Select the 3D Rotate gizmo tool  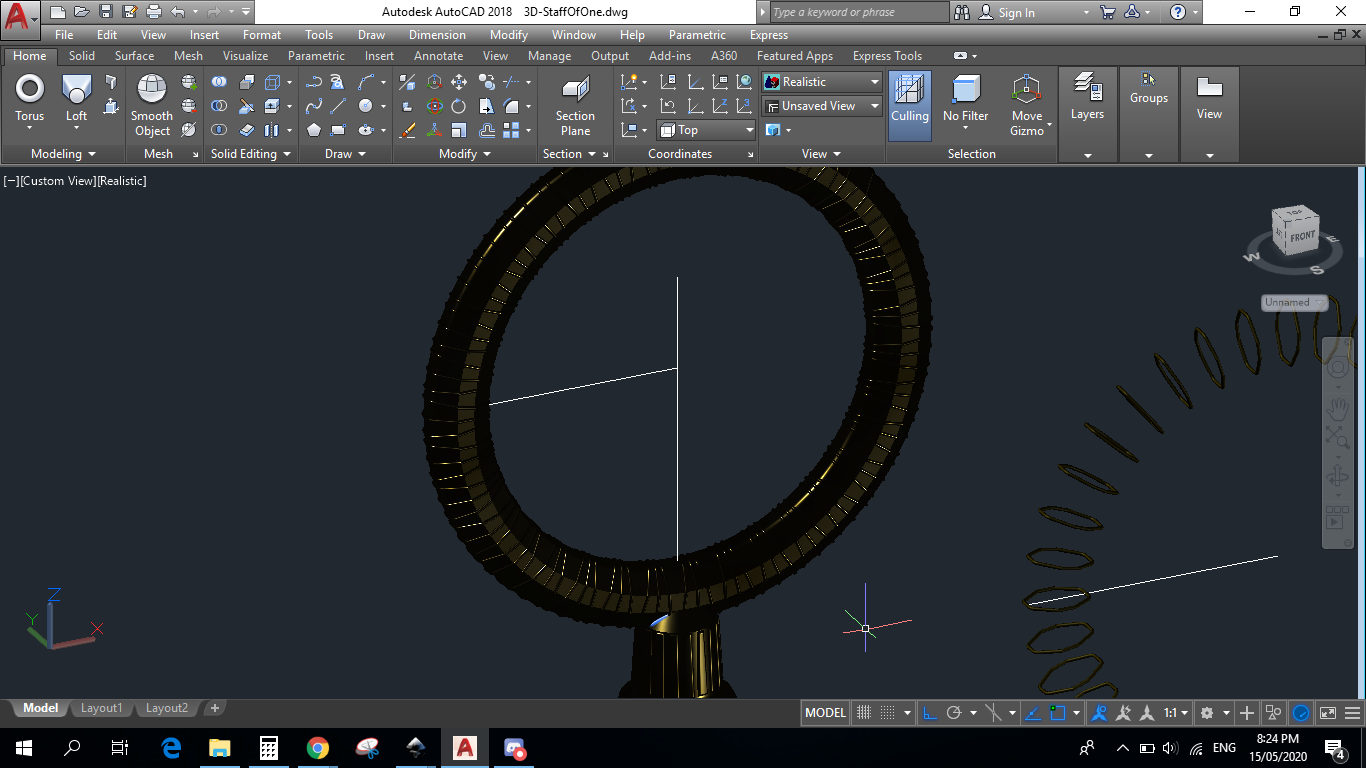click(434, 106)
